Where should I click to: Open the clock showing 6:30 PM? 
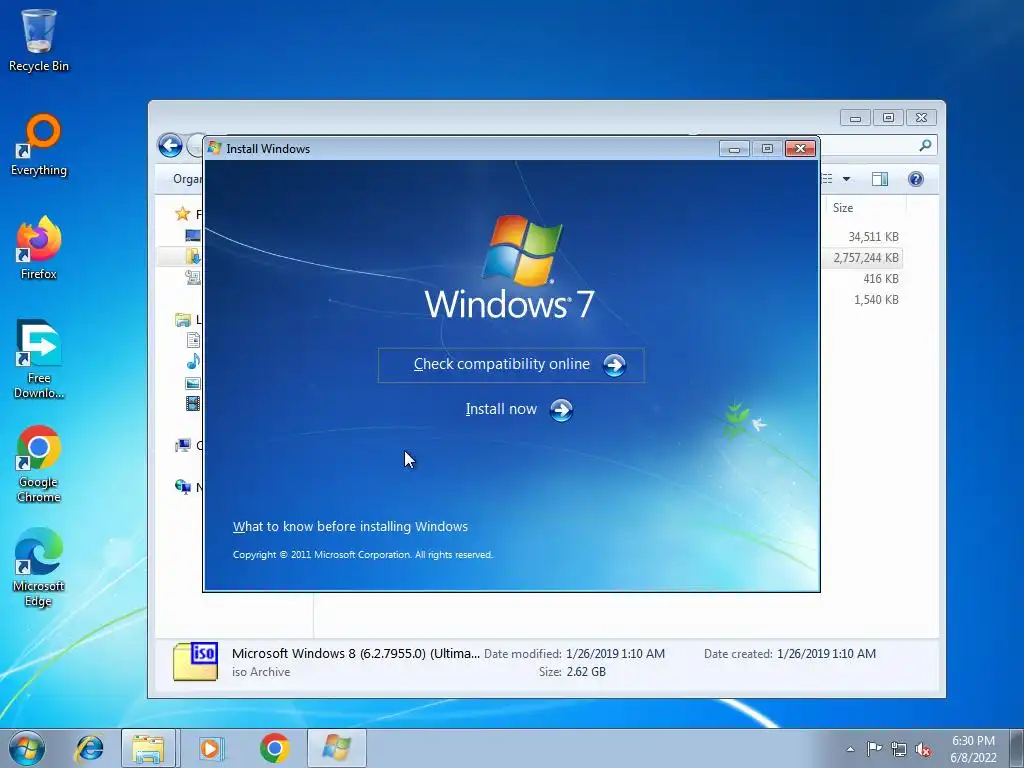pos(973,749)
